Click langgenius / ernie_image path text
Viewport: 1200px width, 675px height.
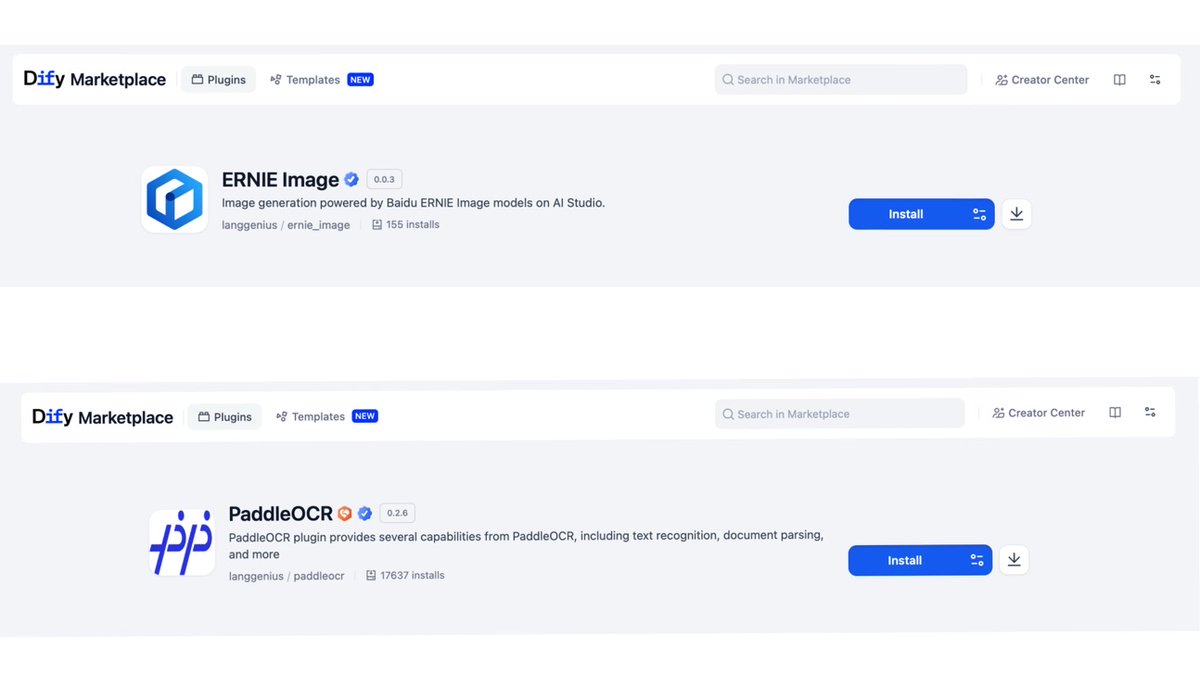(x=286, y=225)
